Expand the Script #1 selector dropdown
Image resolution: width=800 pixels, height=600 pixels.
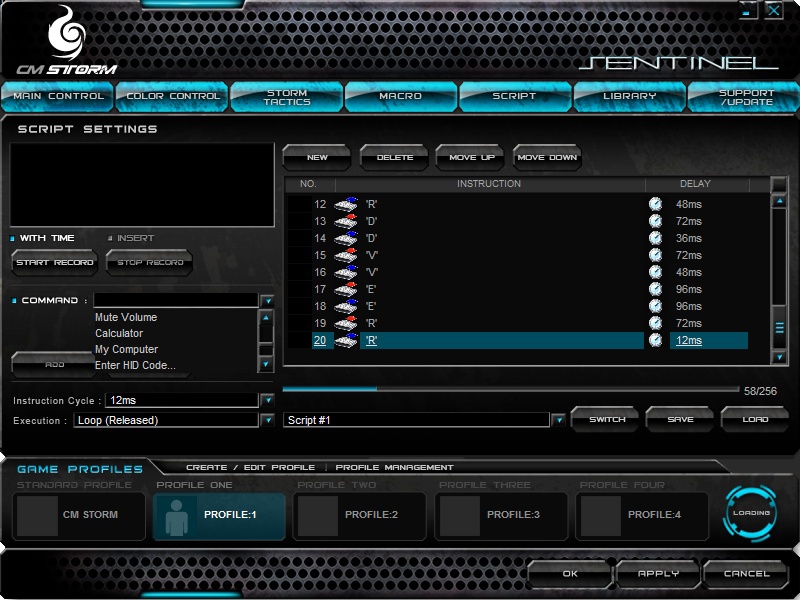[x=559, y=420]
